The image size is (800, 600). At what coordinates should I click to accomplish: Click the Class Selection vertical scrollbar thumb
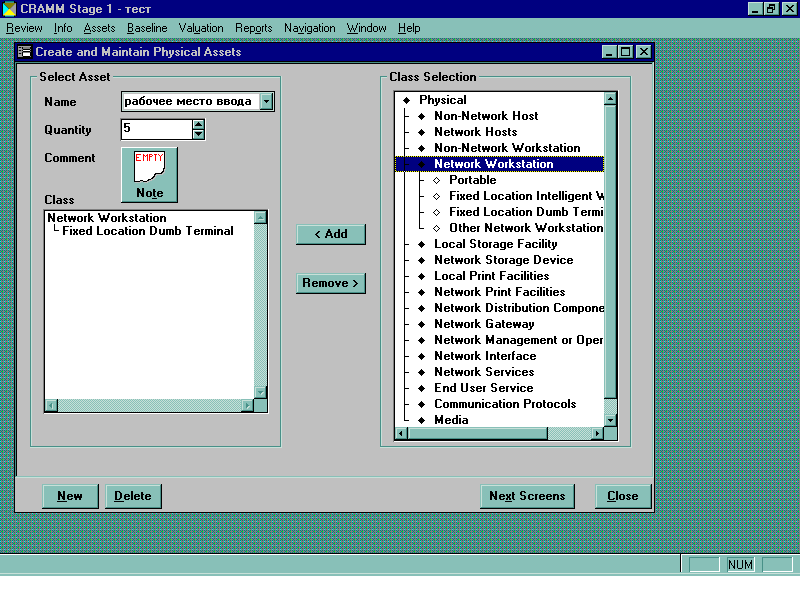[x=610, y=252]
